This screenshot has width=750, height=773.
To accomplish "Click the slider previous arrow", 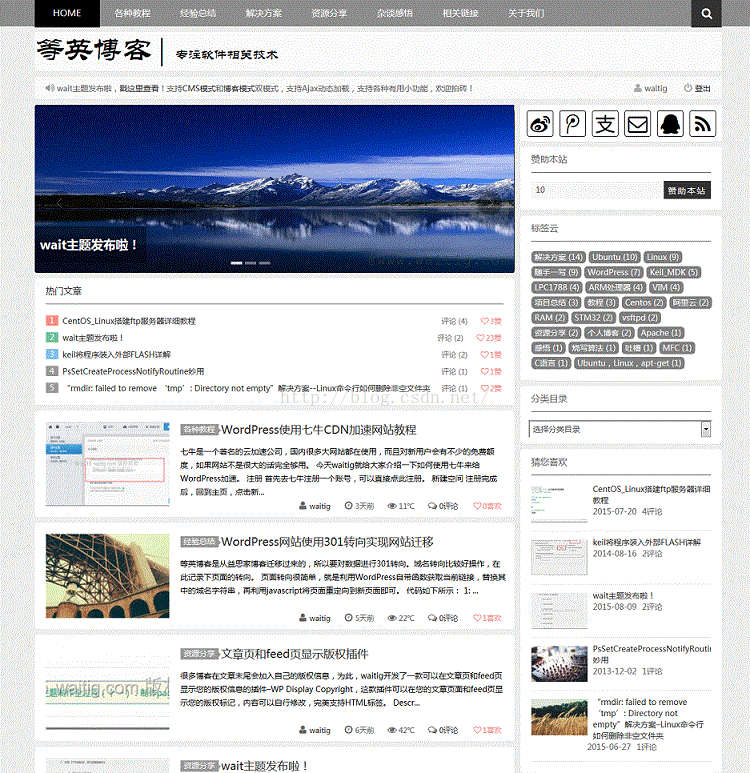I will click(59, 203).
